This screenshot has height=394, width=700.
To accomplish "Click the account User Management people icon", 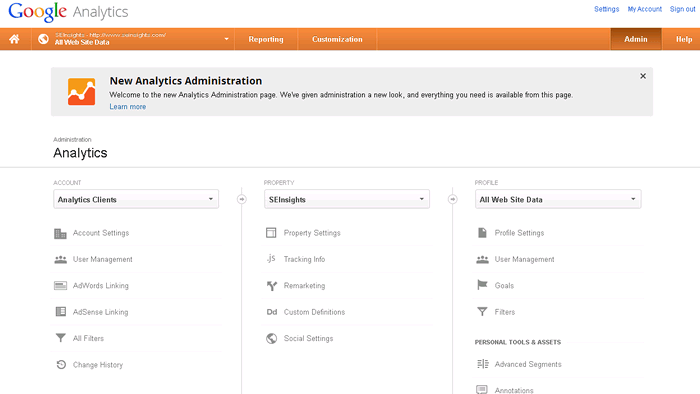I will click(x=60, y=259).
